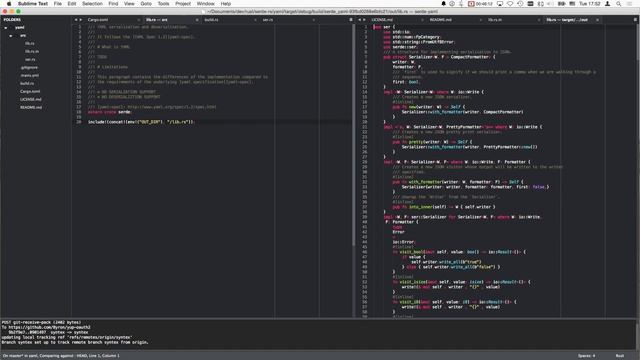640x360 pixels.
Task: Click next tab arrow in right pane
Action: tap(364, 20)
